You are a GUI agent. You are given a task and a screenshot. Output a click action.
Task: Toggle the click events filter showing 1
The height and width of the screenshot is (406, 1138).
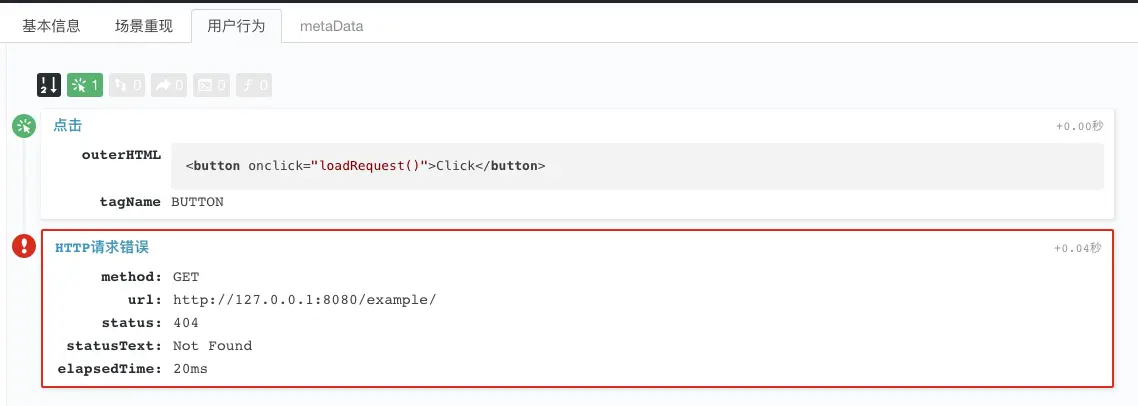pos(85,86)
